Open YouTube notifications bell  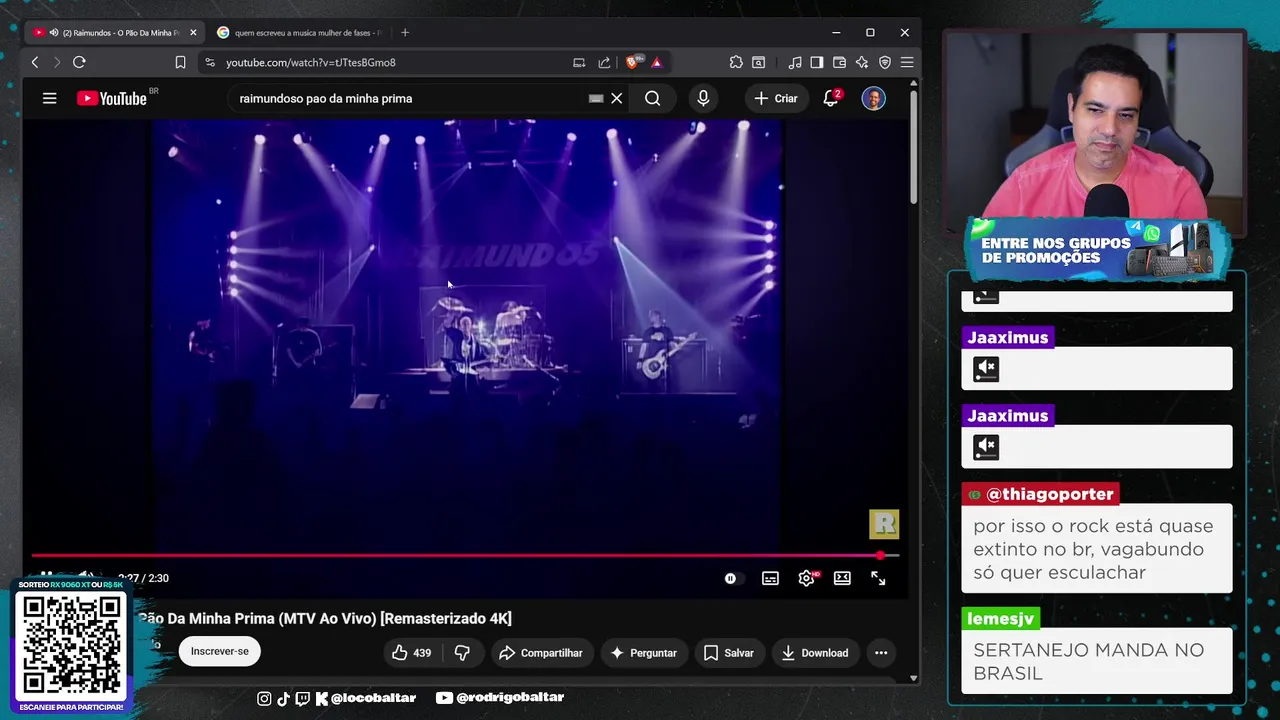[831, 98]
